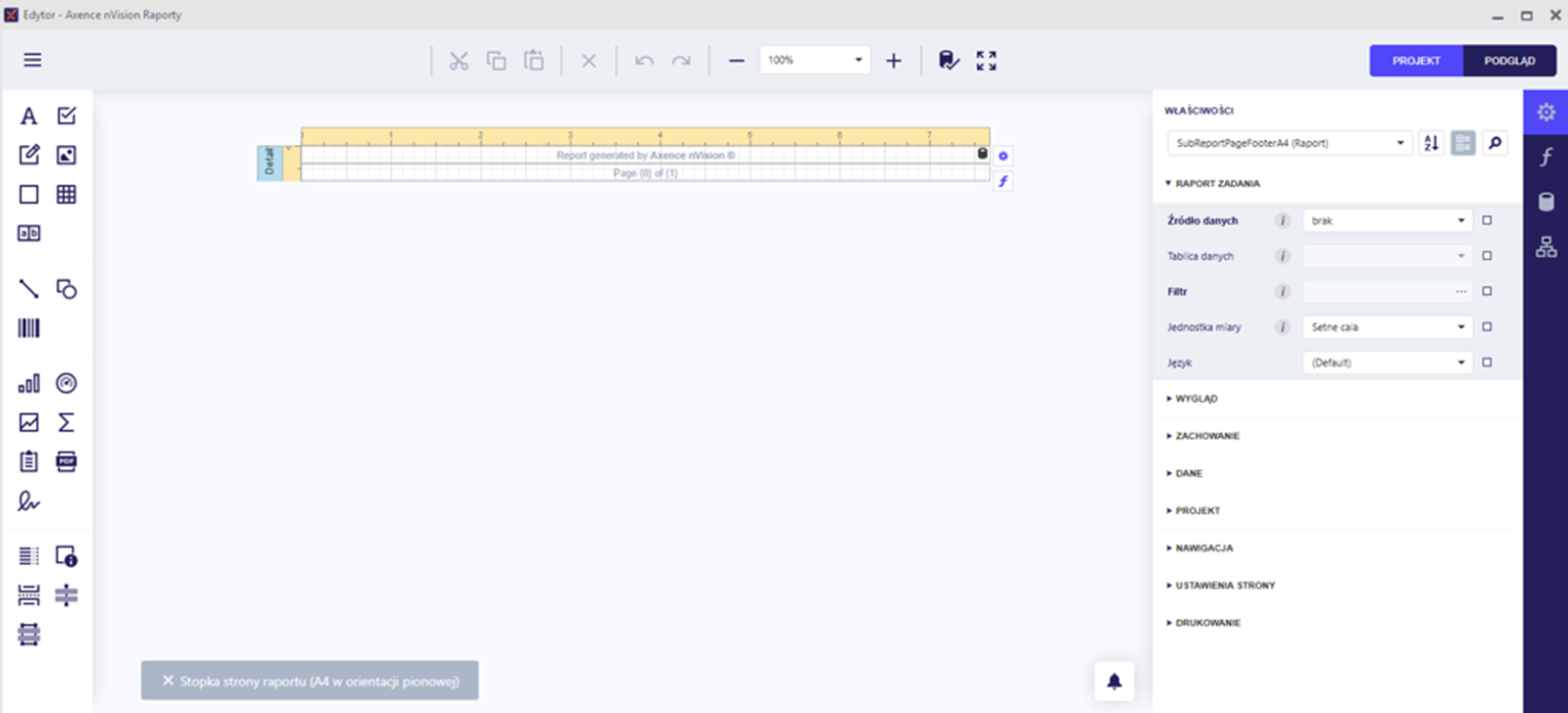Select the Table tool in toolbox
Viewport: 1568px width, 713px height.
[66, 194]
